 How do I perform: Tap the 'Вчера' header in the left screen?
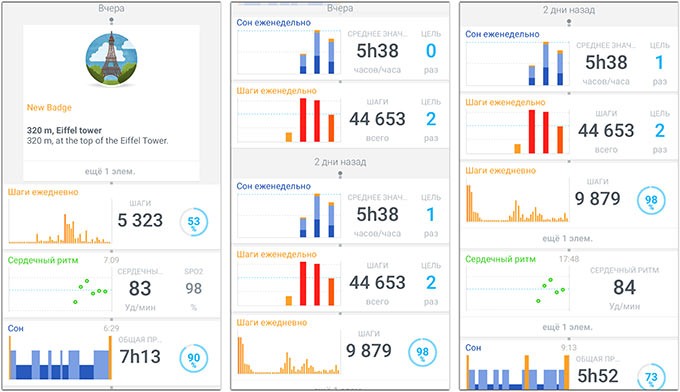coord(111,8)
